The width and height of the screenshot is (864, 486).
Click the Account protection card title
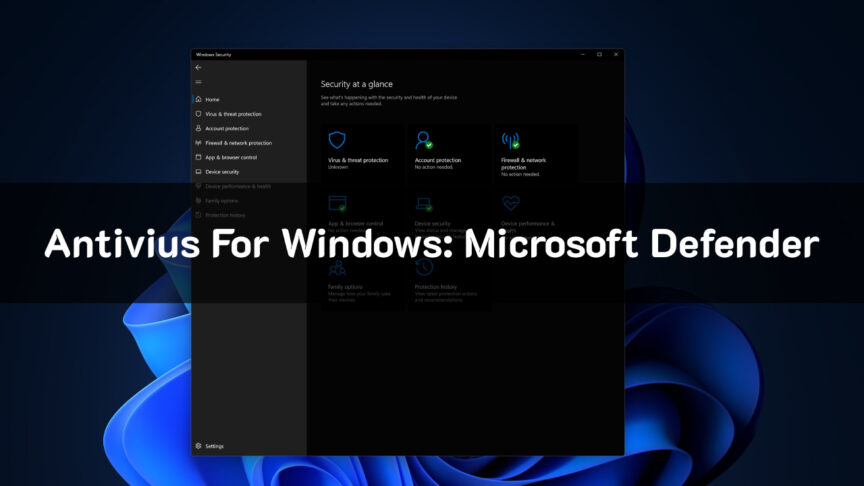[x=438, y=160]
